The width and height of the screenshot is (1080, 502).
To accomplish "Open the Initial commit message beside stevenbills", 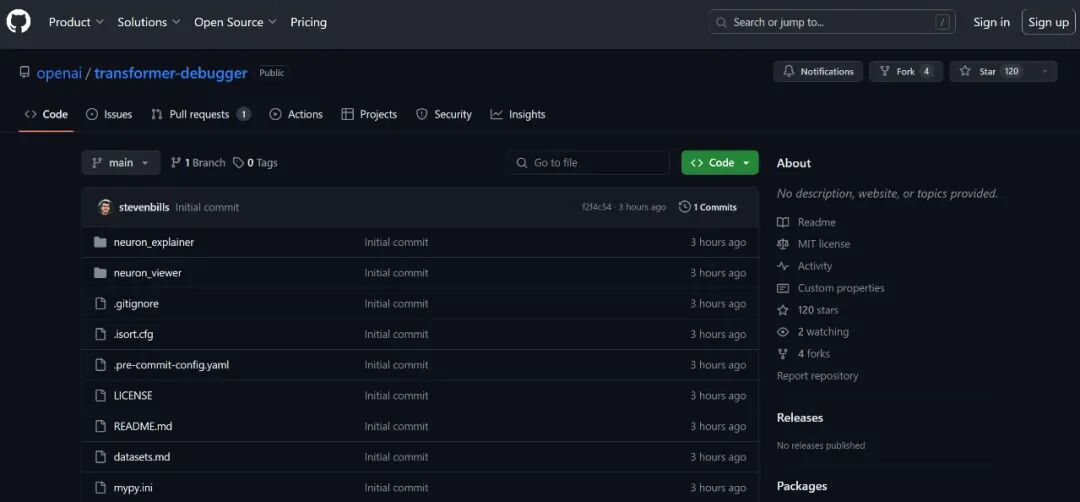I will (x=207, y=207).
